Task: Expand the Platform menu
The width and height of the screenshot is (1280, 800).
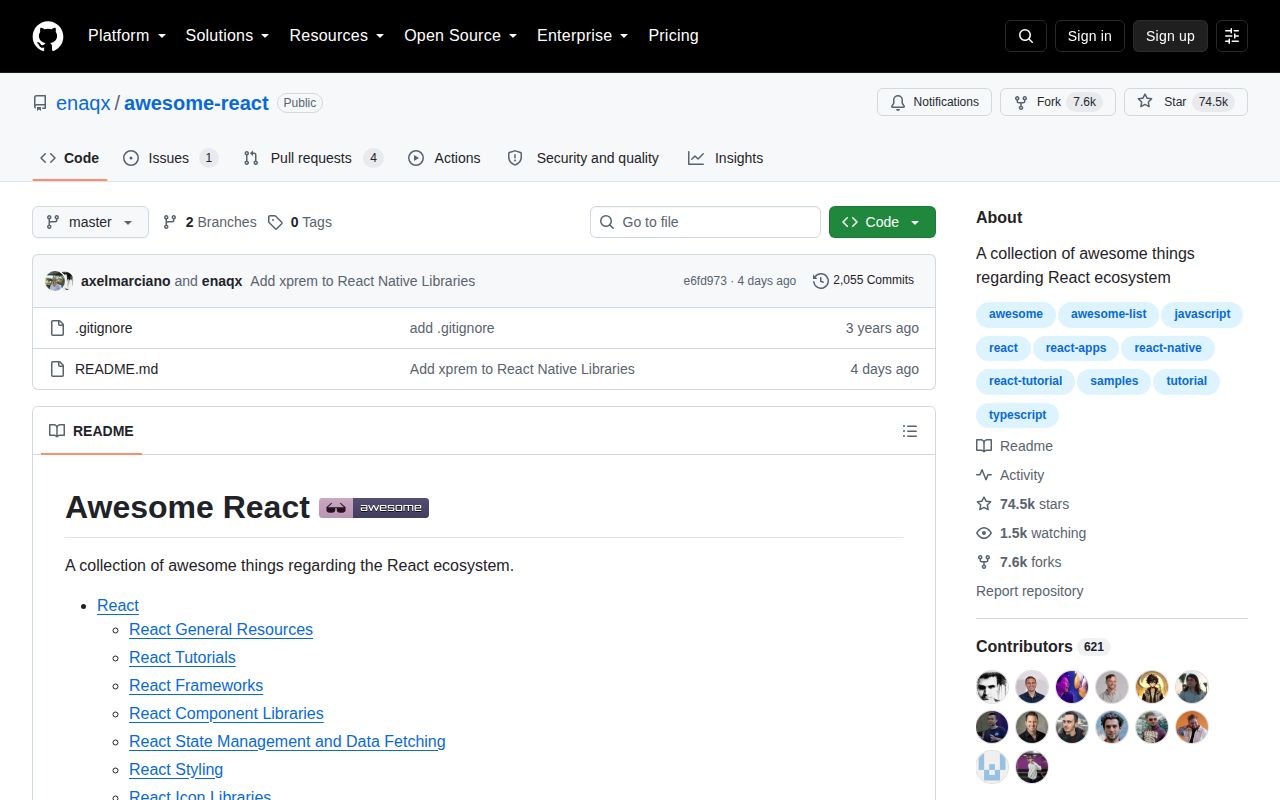Action: point(127,36)
